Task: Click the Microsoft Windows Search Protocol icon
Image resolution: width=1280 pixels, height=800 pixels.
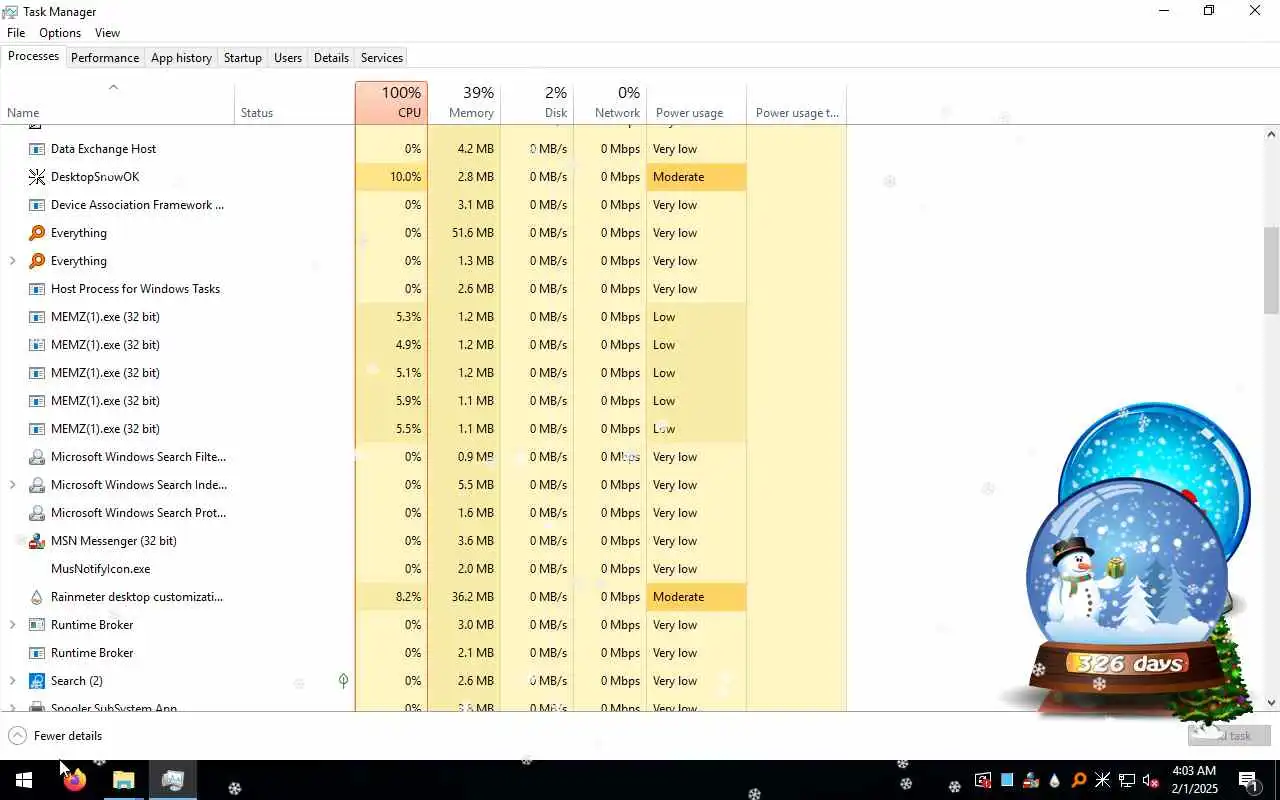Action: pyautogui.click(x=37, y=513)
